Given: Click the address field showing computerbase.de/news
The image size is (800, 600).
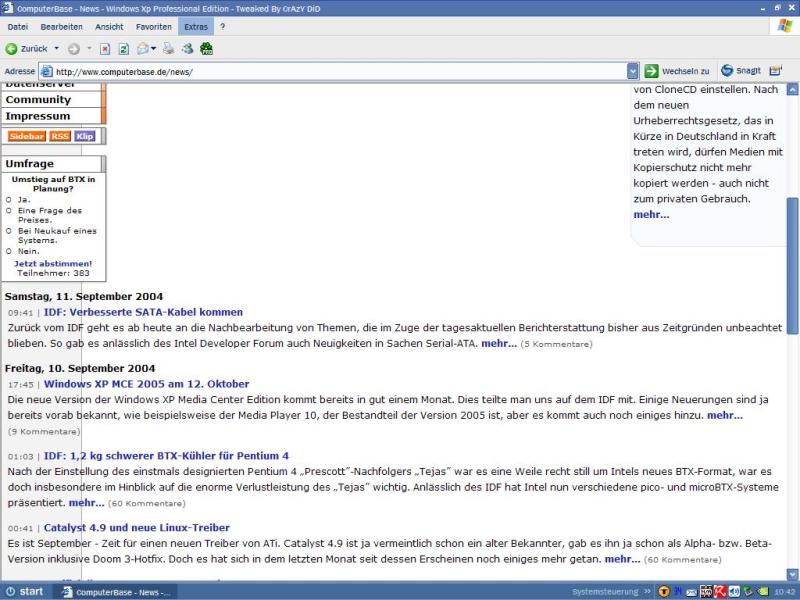Looking at the screenshot, I should click(x=339, y=71).
